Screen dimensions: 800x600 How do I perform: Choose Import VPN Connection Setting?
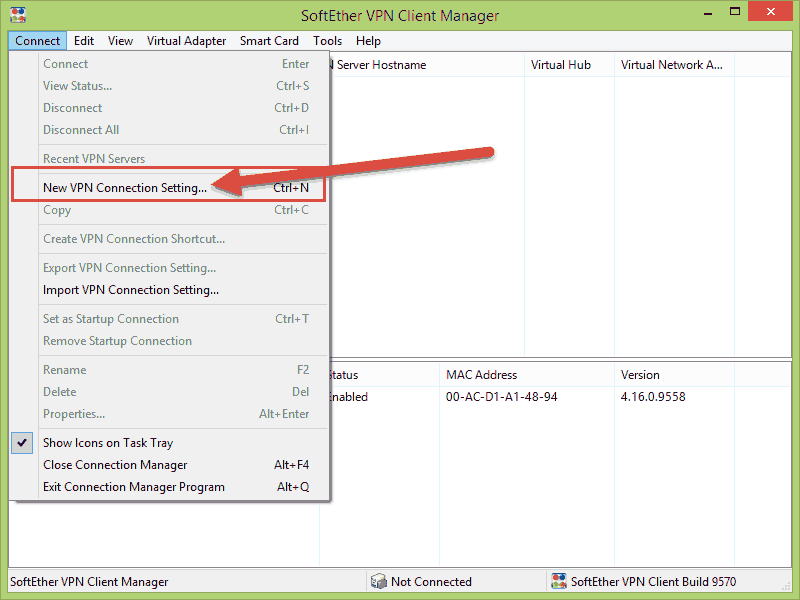click(168, 290)
